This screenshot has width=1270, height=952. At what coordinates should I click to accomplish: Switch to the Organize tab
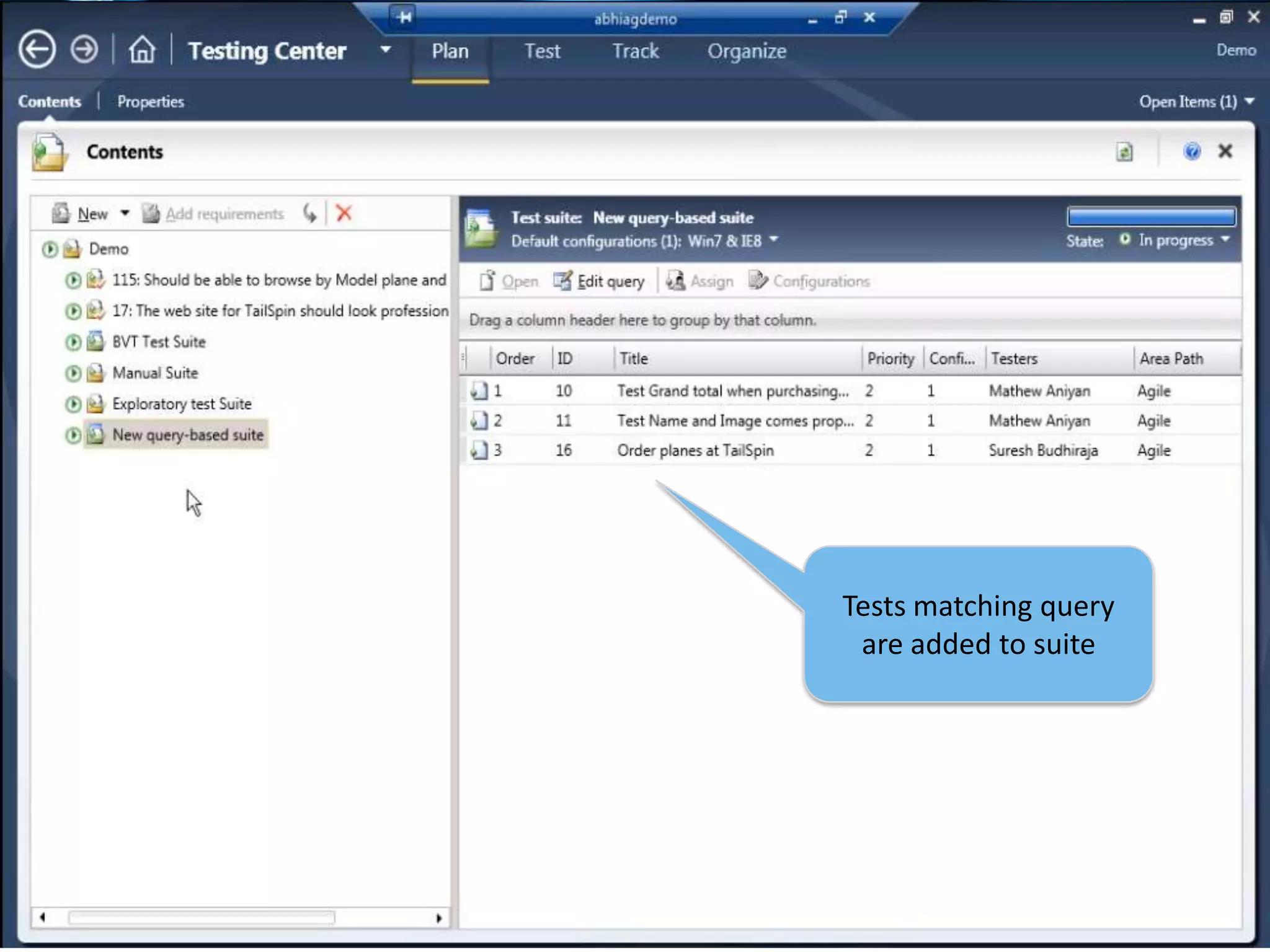point(747,51)
